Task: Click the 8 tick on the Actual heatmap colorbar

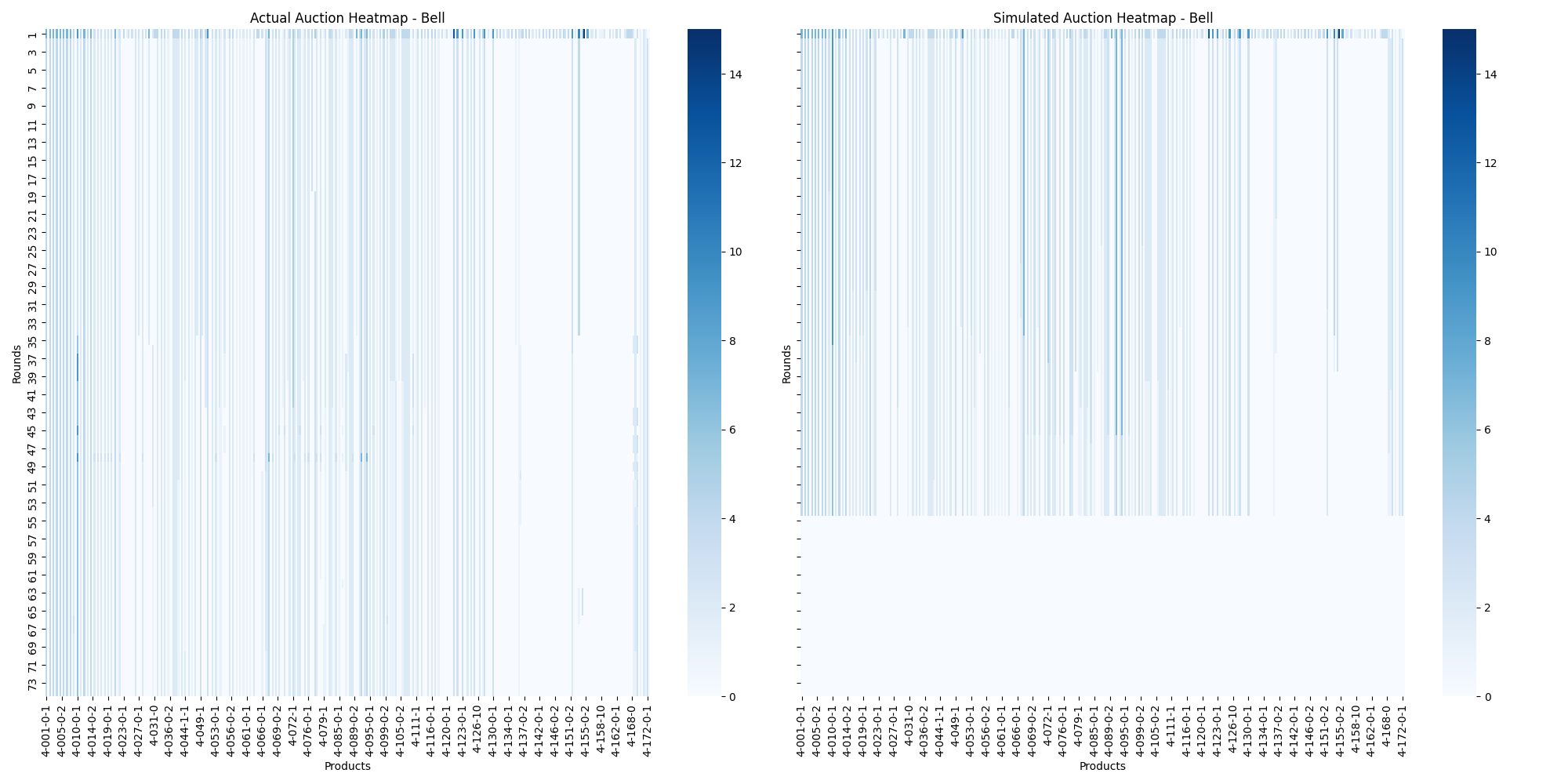Action: pyautogui.click(x=733, y=341)
